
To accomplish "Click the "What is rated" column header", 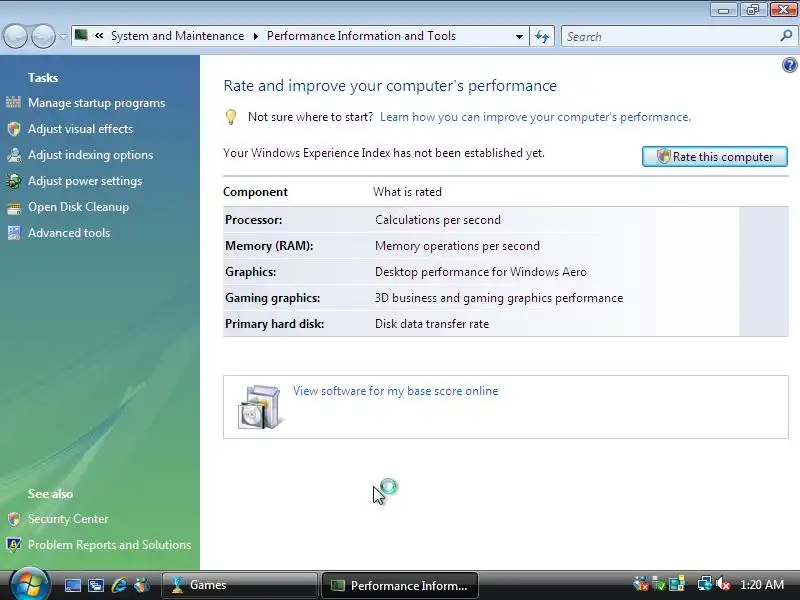I will (407, 192).
